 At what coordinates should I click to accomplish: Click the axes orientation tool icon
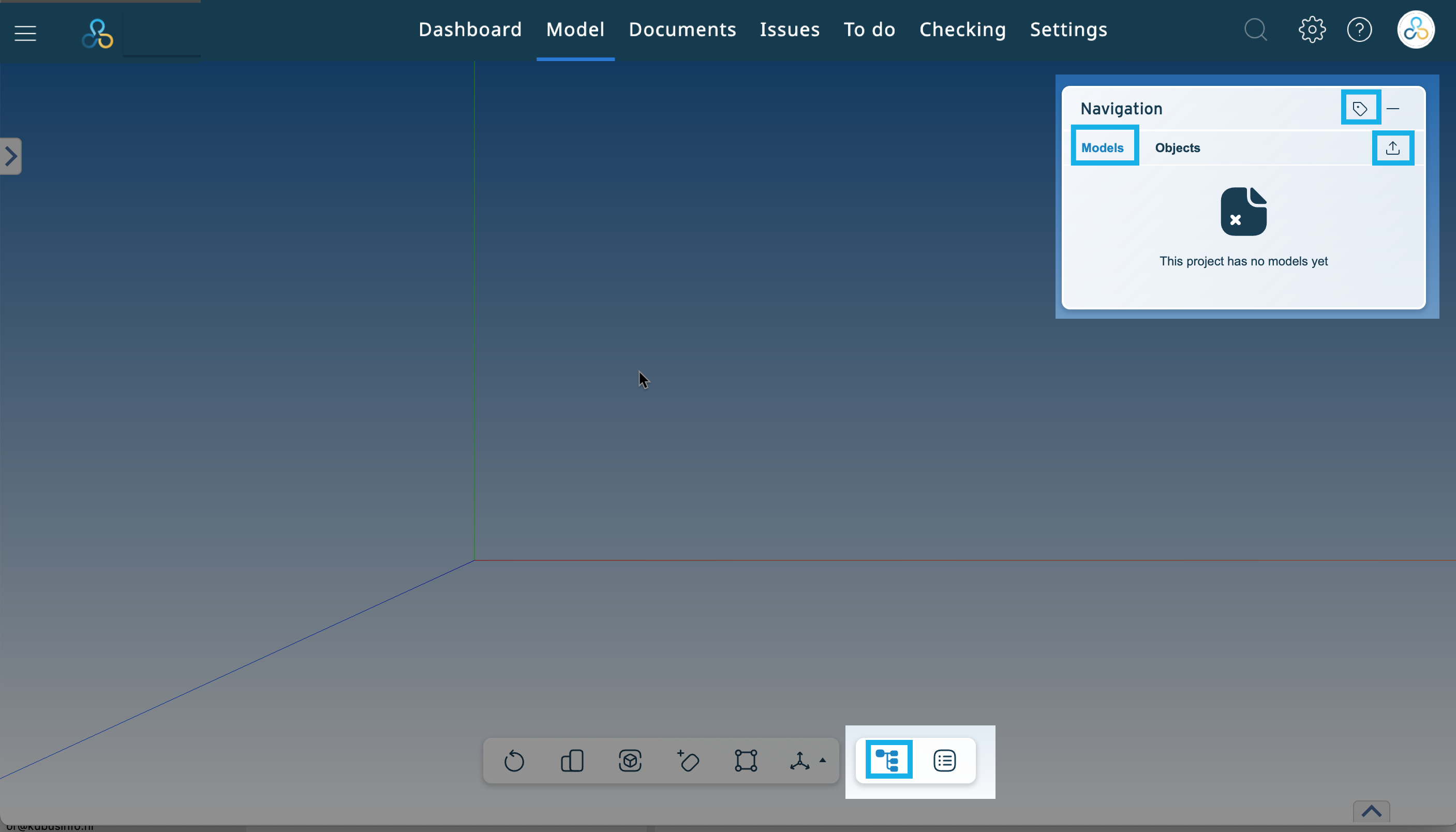pyautogui.click(x=799, y=761)
